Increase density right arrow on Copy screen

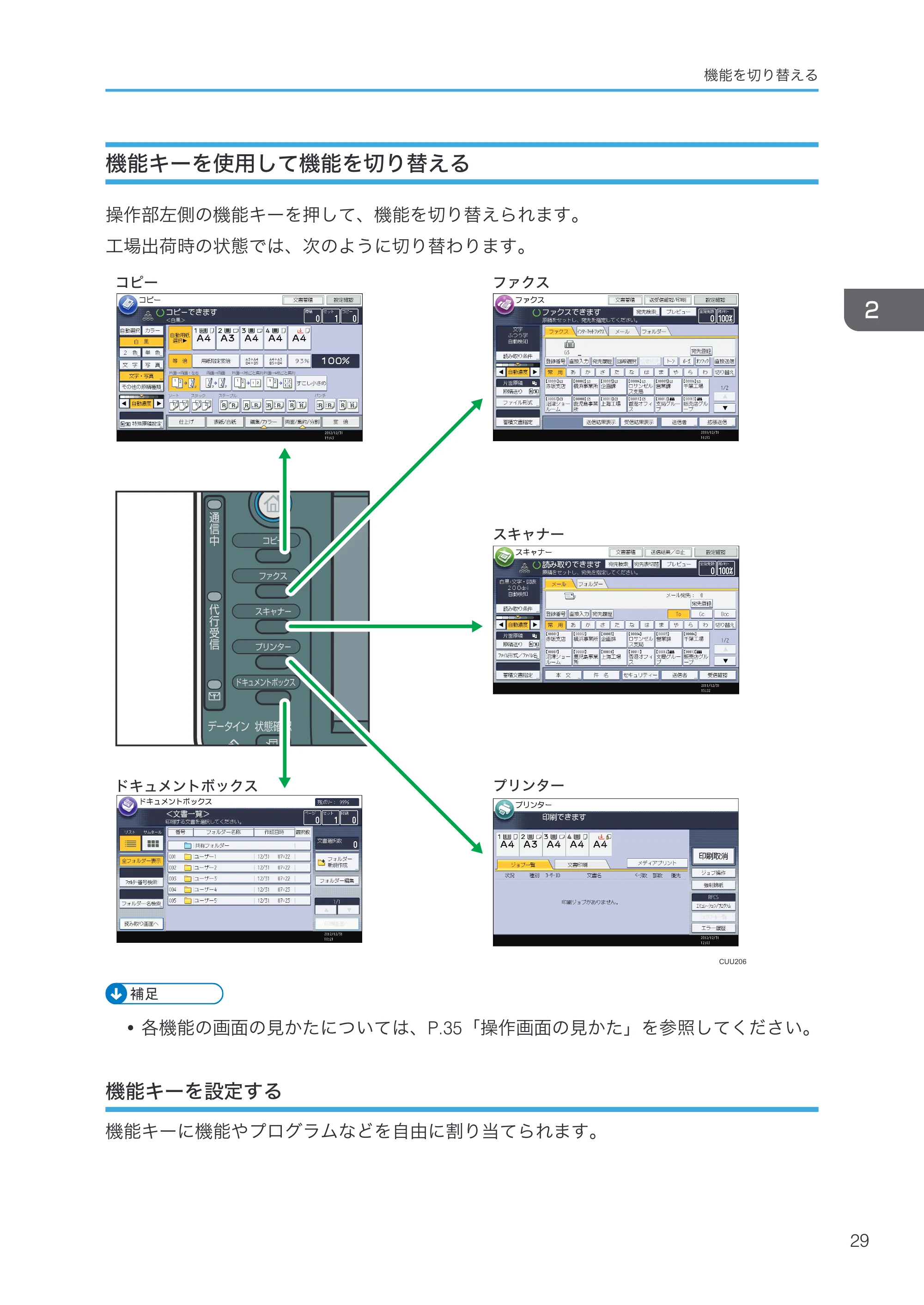pos(159,403)
